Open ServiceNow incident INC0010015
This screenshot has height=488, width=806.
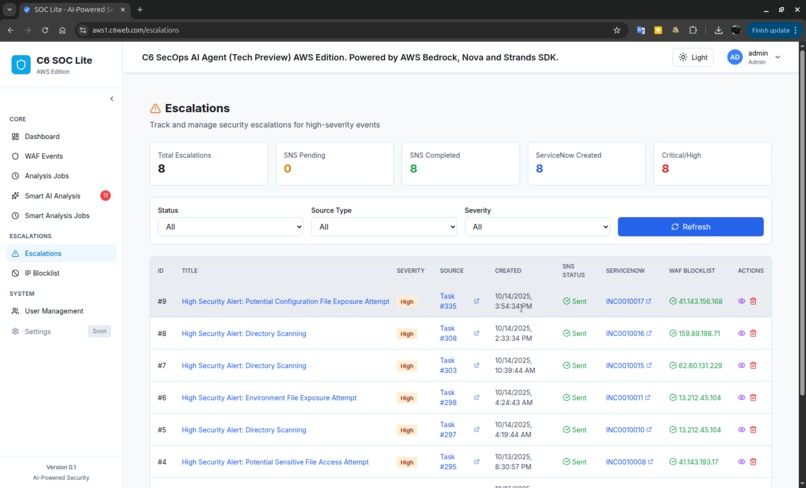tap(628, 366)
